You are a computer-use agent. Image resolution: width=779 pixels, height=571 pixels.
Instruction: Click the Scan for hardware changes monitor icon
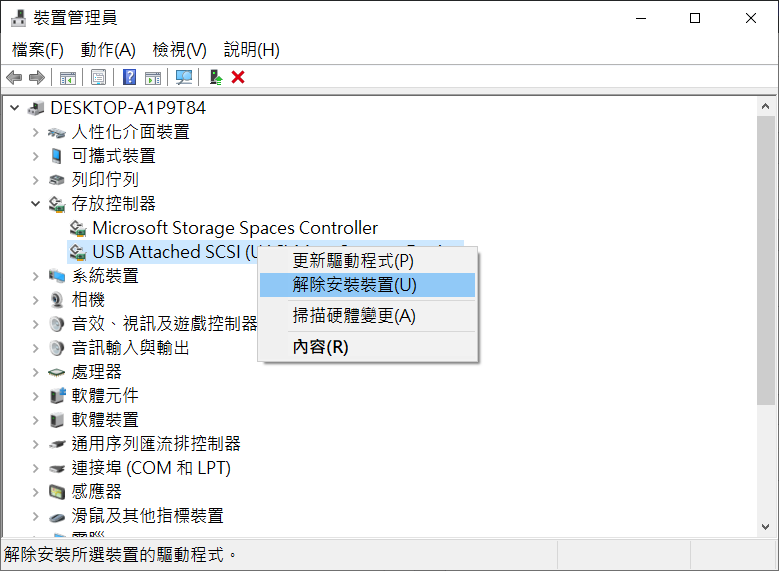tap(184, 77)
